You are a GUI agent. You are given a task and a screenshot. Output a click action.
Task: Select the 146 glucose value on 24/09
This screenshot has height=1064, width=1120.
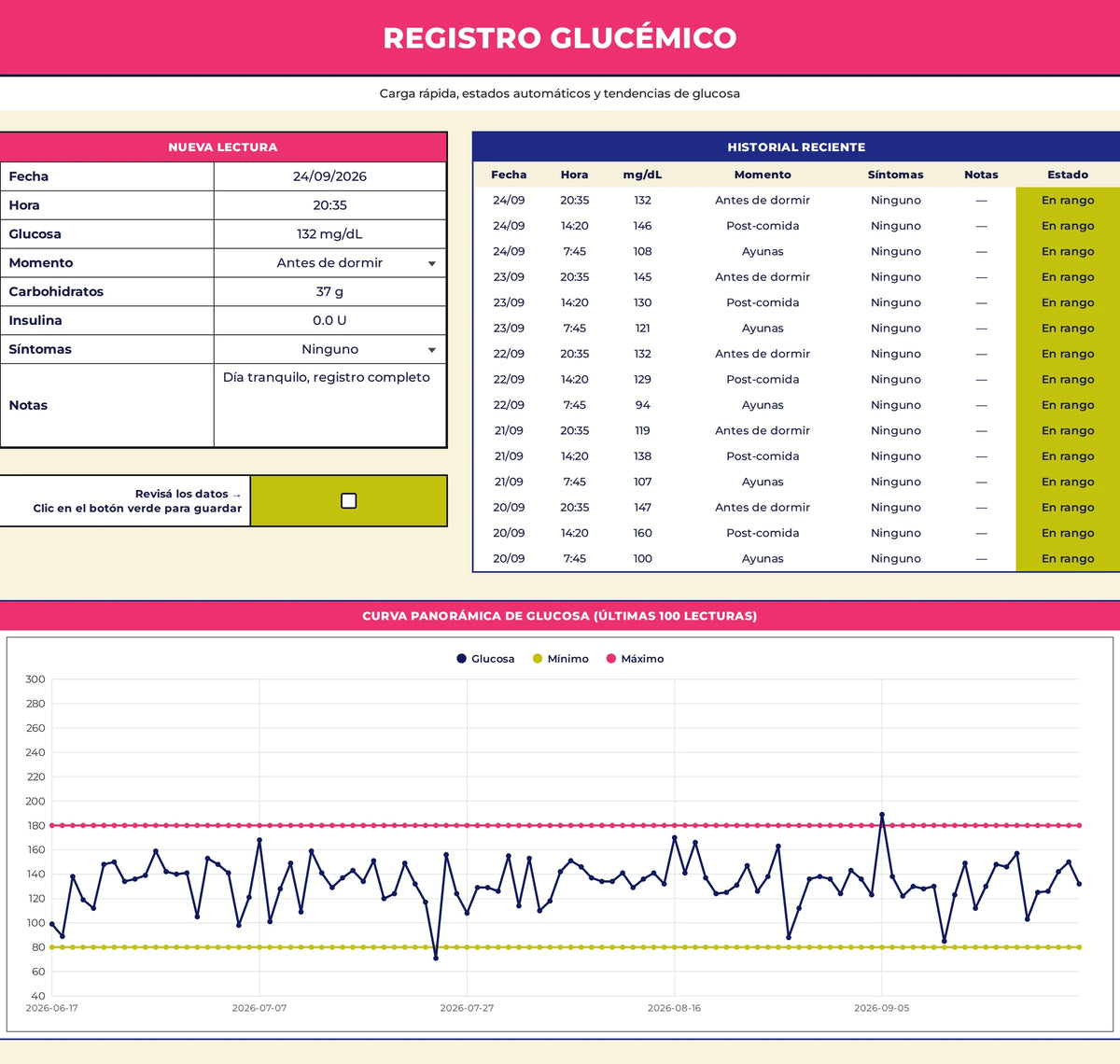pos(642,226)
